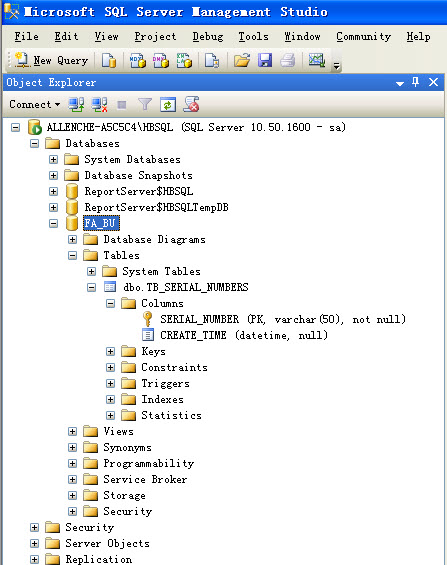Click the Save floppy disk icon

click(265, 60)
